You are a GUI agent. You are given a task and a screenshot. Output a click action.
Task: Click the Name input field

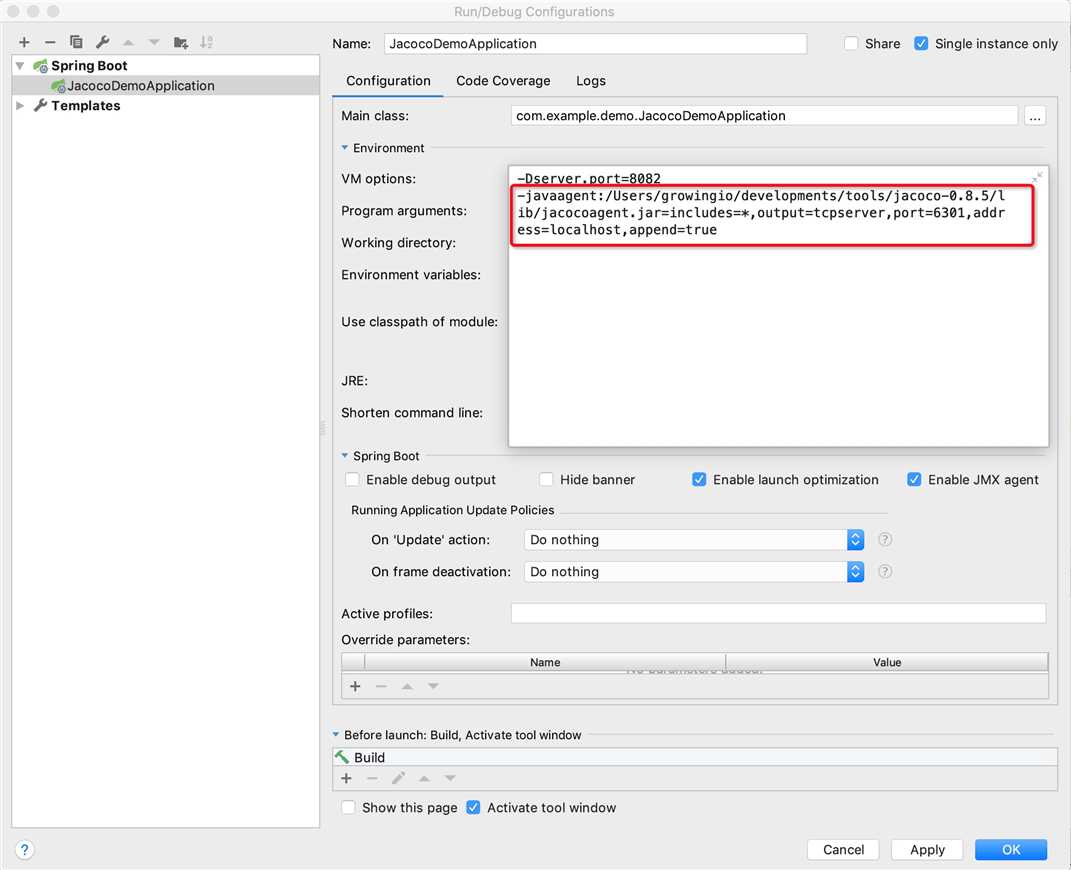point(595,44)
